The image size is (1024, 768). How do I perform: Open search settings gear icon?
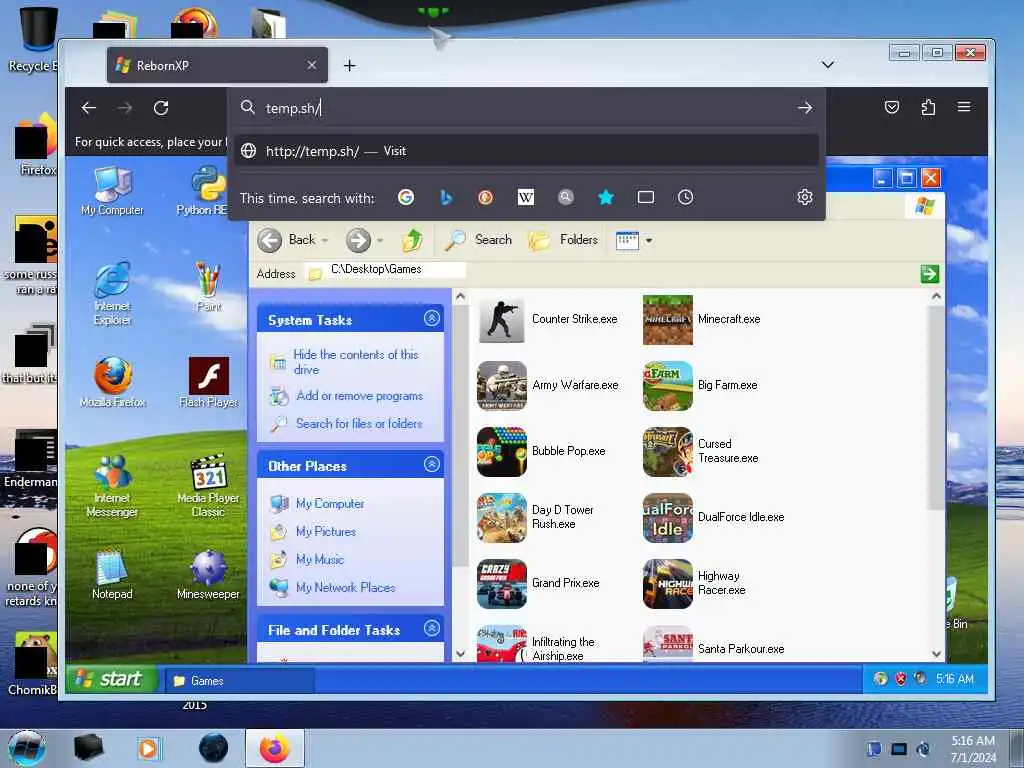pyautogui.click(x=805, y=197)
